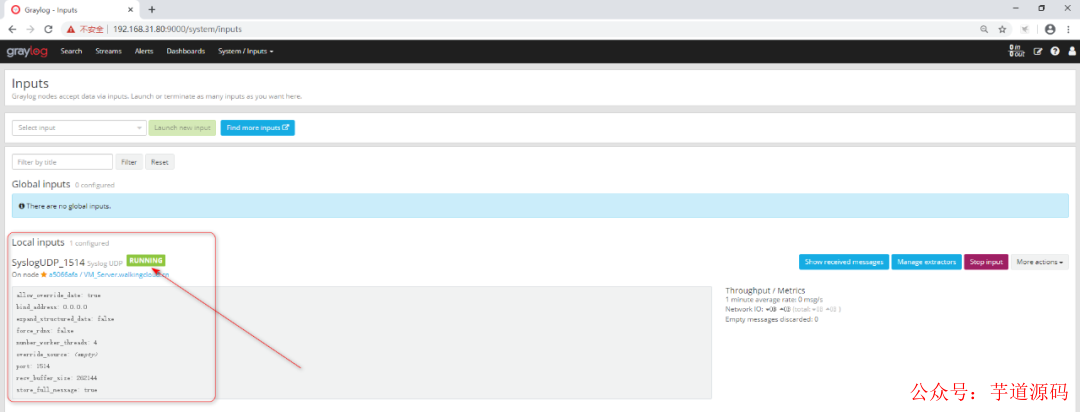Click the browser address bar URL
The image size is (1080, 412).
178,30
